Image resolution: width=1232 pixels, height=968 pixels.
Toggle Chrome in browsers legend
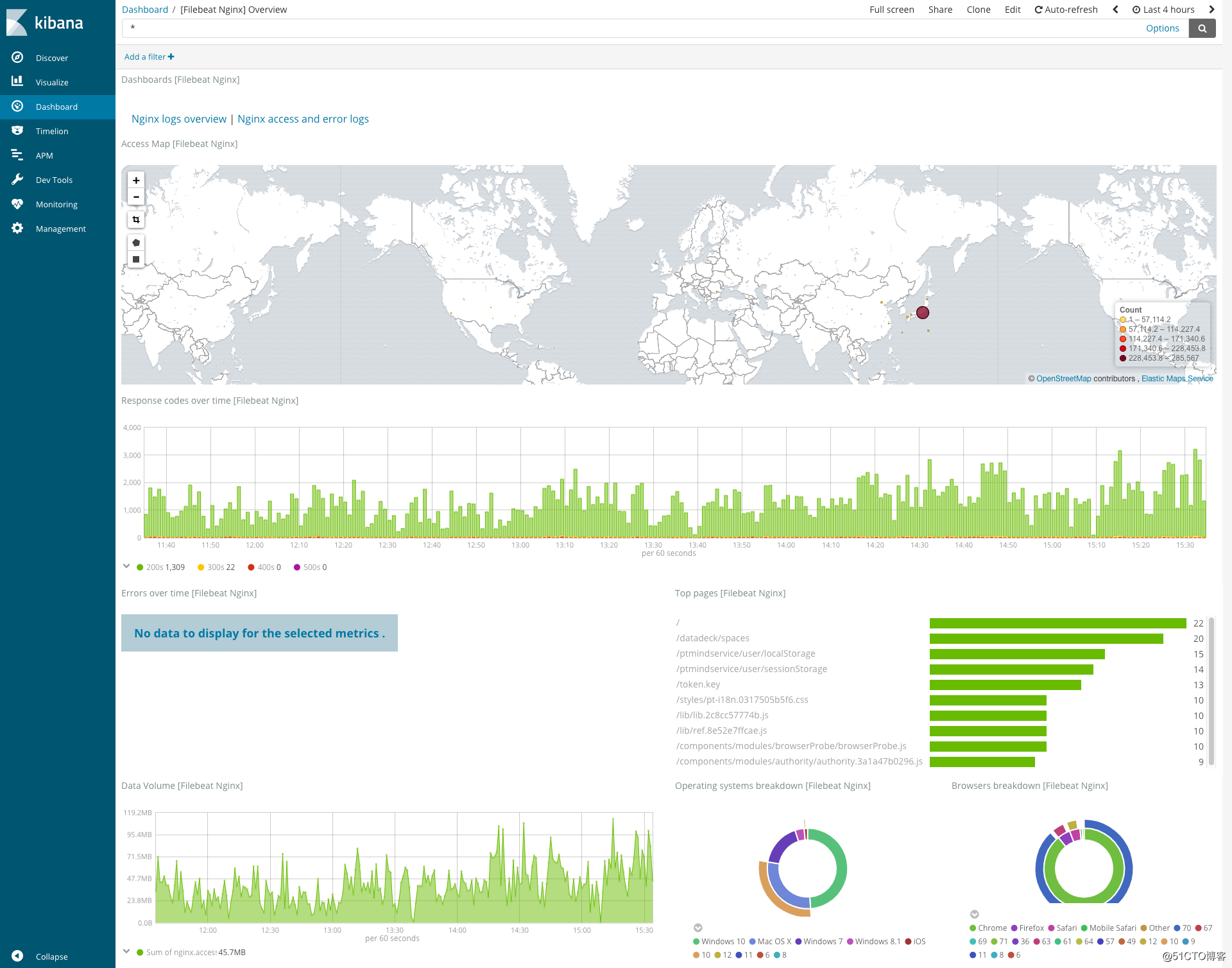point(988,928)
